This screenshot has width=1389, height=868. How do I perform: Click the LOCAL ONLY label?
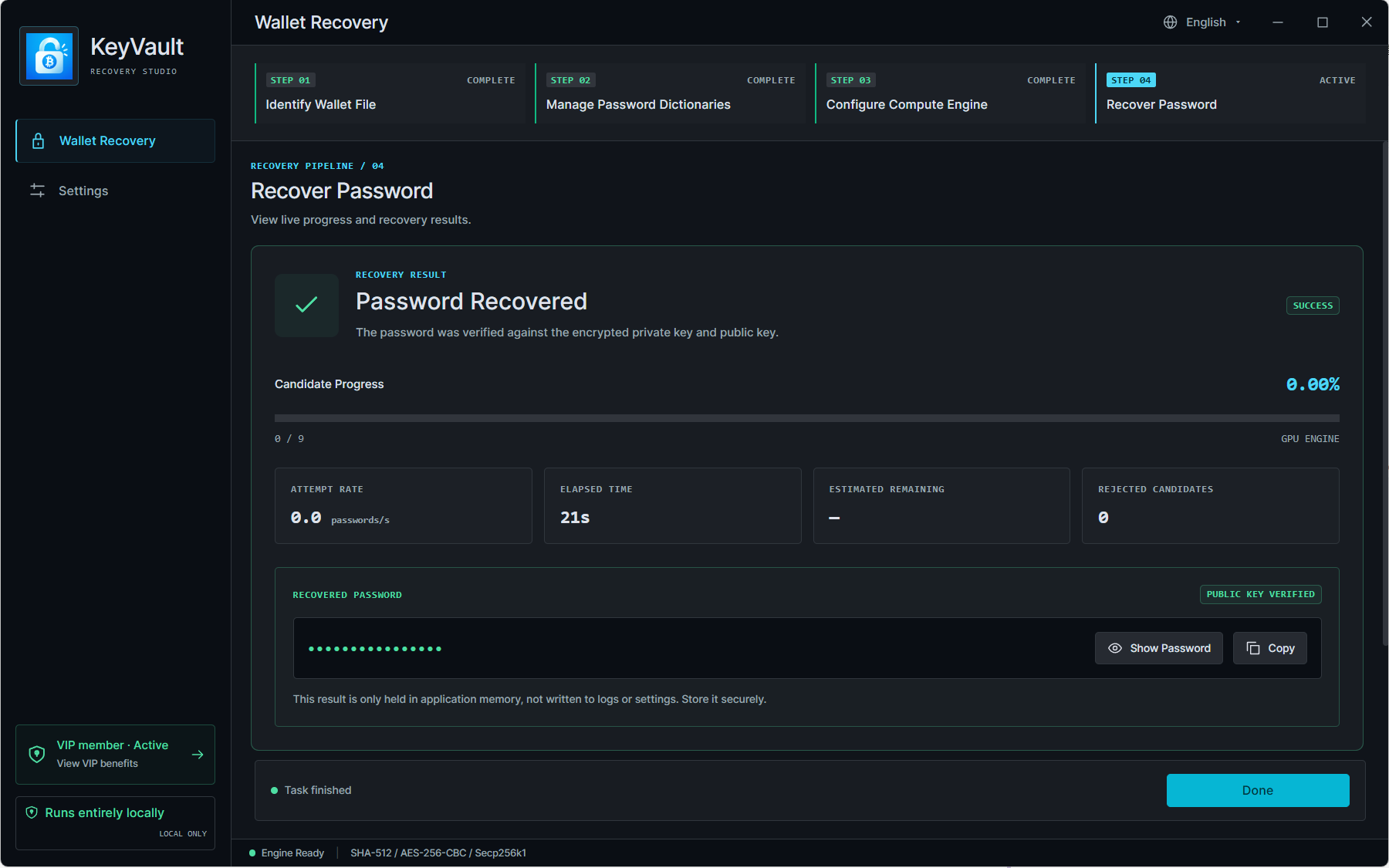tap(183, 834)
